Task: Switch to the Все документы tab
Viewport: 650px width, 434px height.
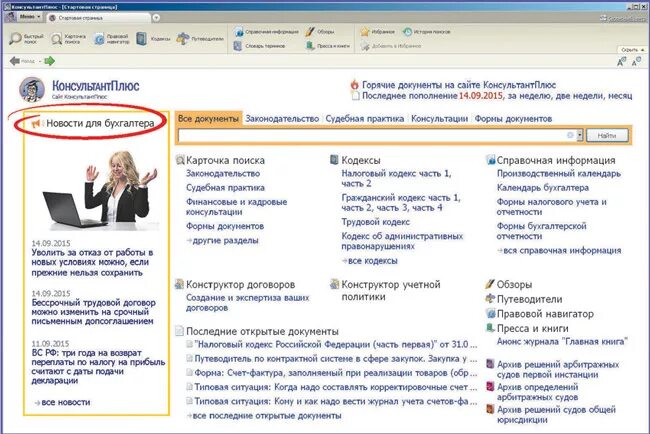Action: [x=208, y=119]
